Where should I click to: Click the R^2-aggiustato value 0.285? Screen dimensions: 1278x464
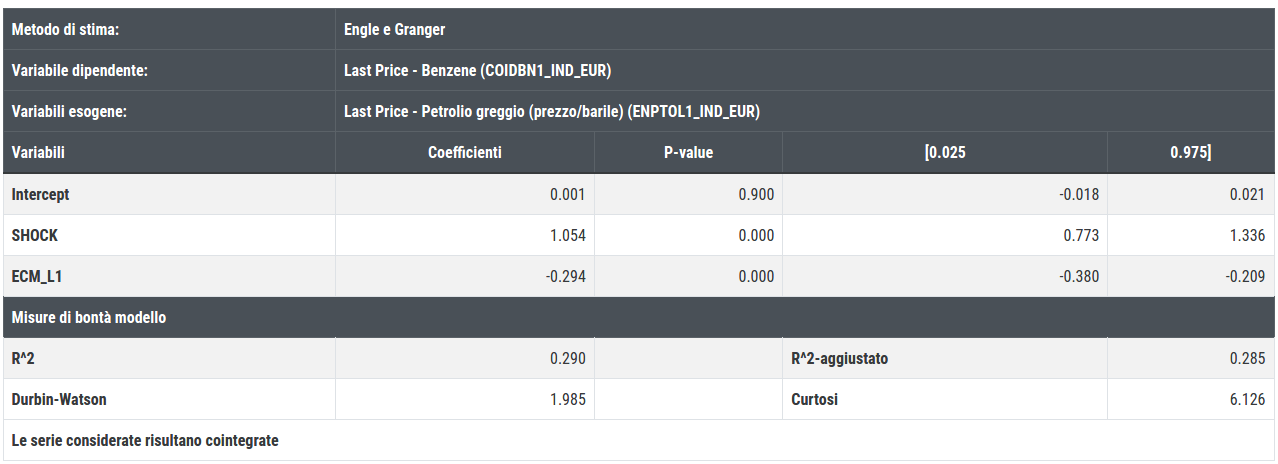1247,358
